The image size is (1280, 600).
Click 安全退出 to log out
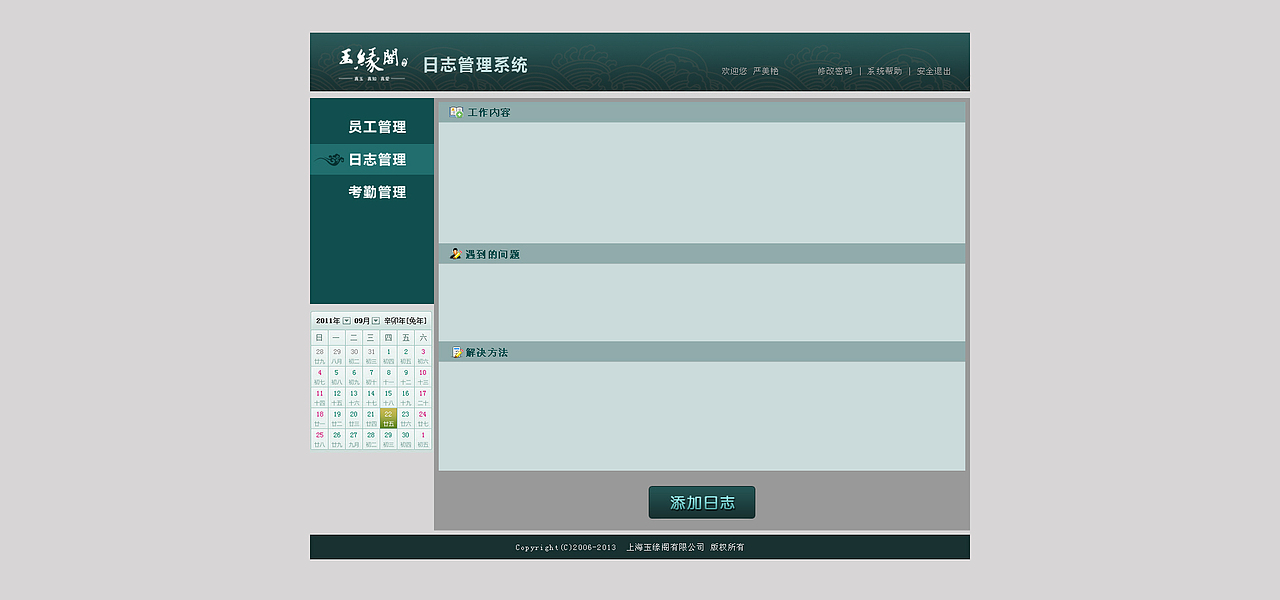pyautogui.click(x=932, y=71)
